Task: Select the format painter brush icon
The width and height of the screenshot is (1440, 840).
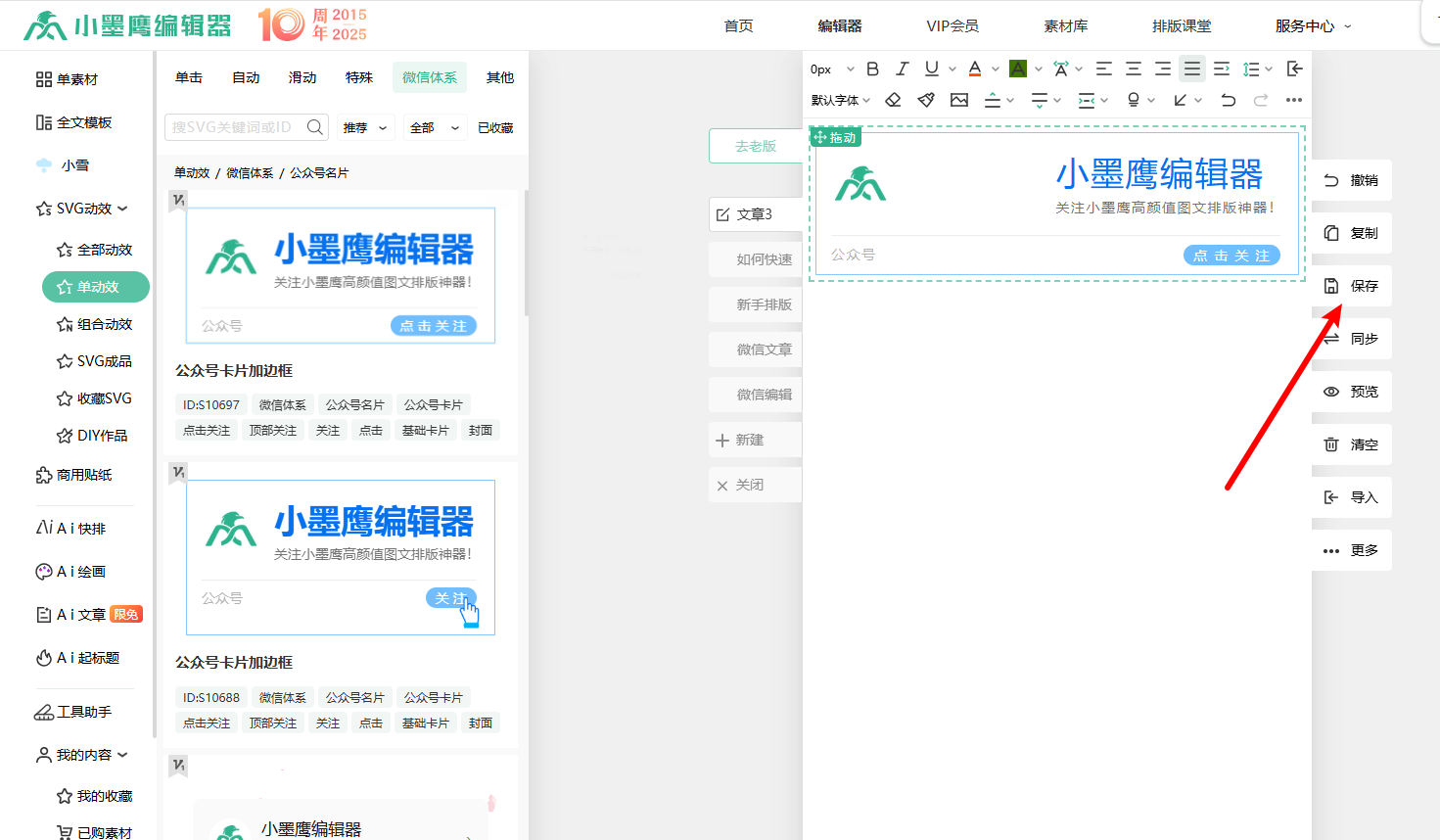Action: click(x=926, y=100)
